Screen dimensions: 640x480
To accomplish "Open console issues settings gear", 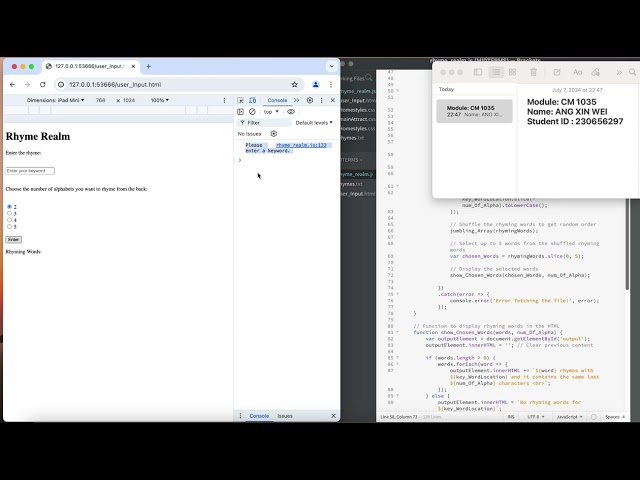I will click(273, 133).
